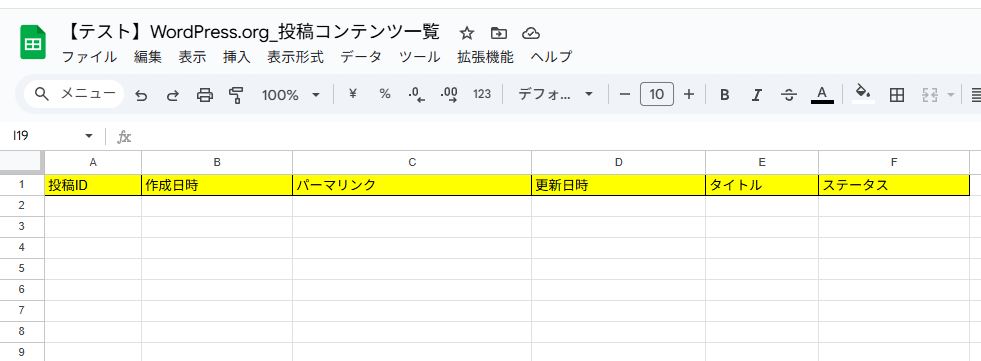Print the spreadsheet
This screenshot has height=361, width=981.
205,95
